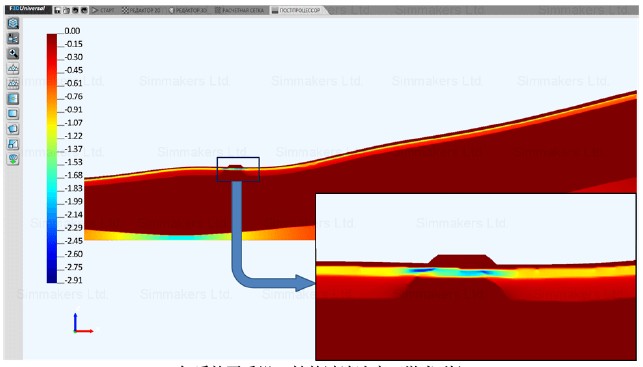Click the 3D cube view icon in sidebar
The width and height of the screenshot is (643, 367).
pos(13,23)
